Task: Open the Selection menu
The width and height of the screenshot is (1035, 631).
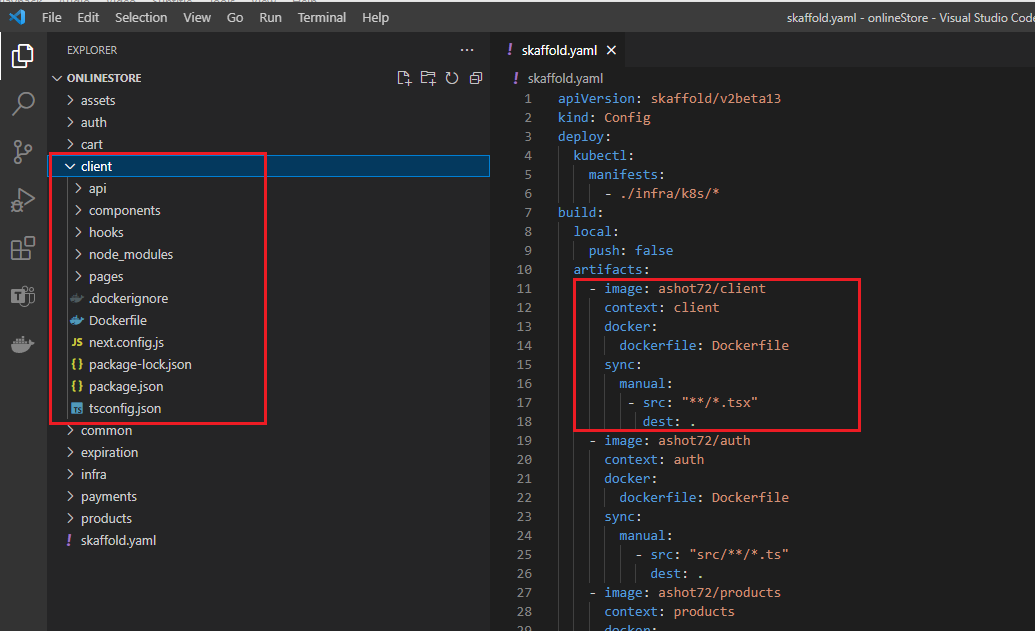Action: tap(141, 17)
